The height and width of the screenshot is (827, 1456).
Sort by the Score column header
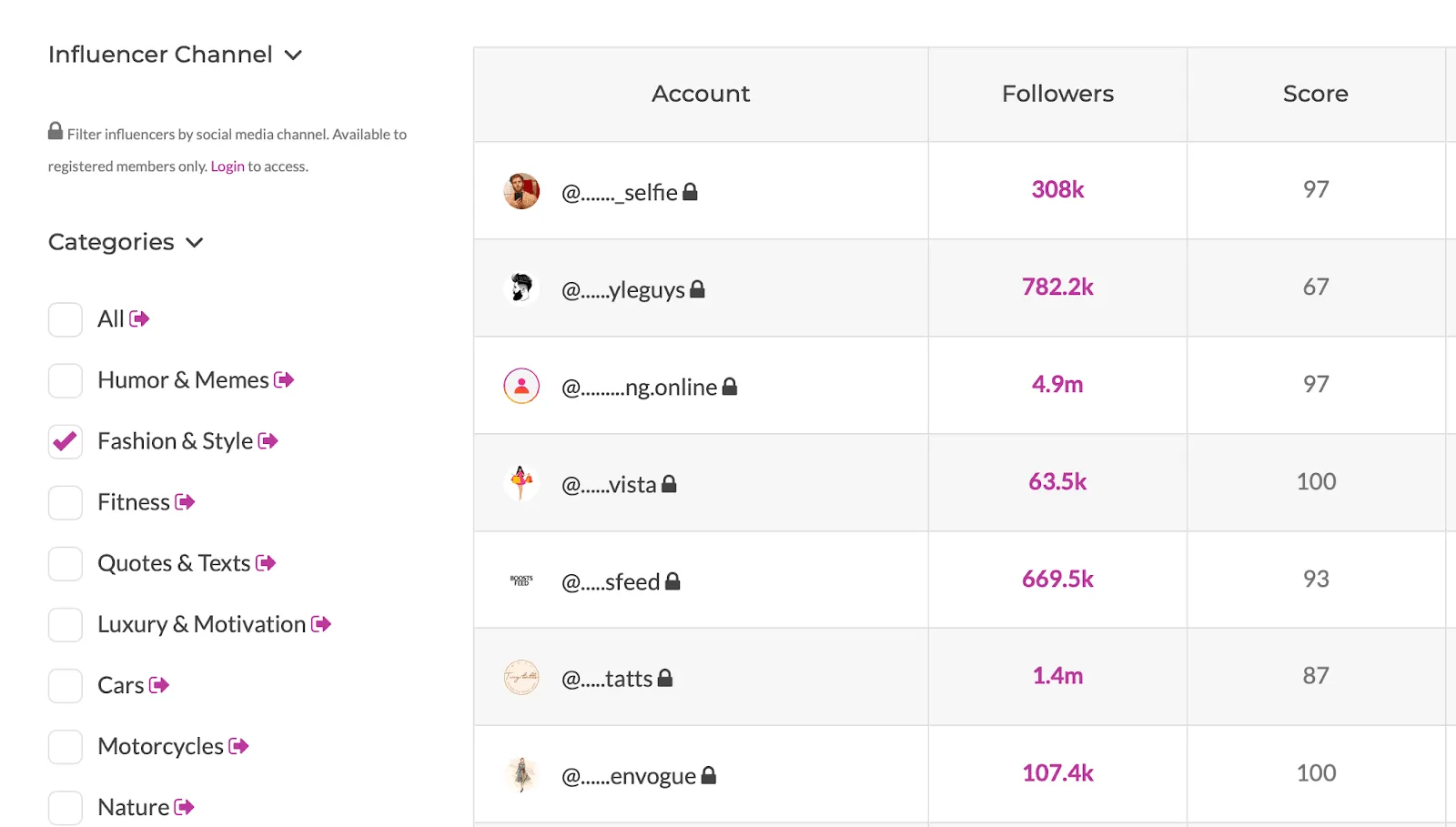point(1315,94)
